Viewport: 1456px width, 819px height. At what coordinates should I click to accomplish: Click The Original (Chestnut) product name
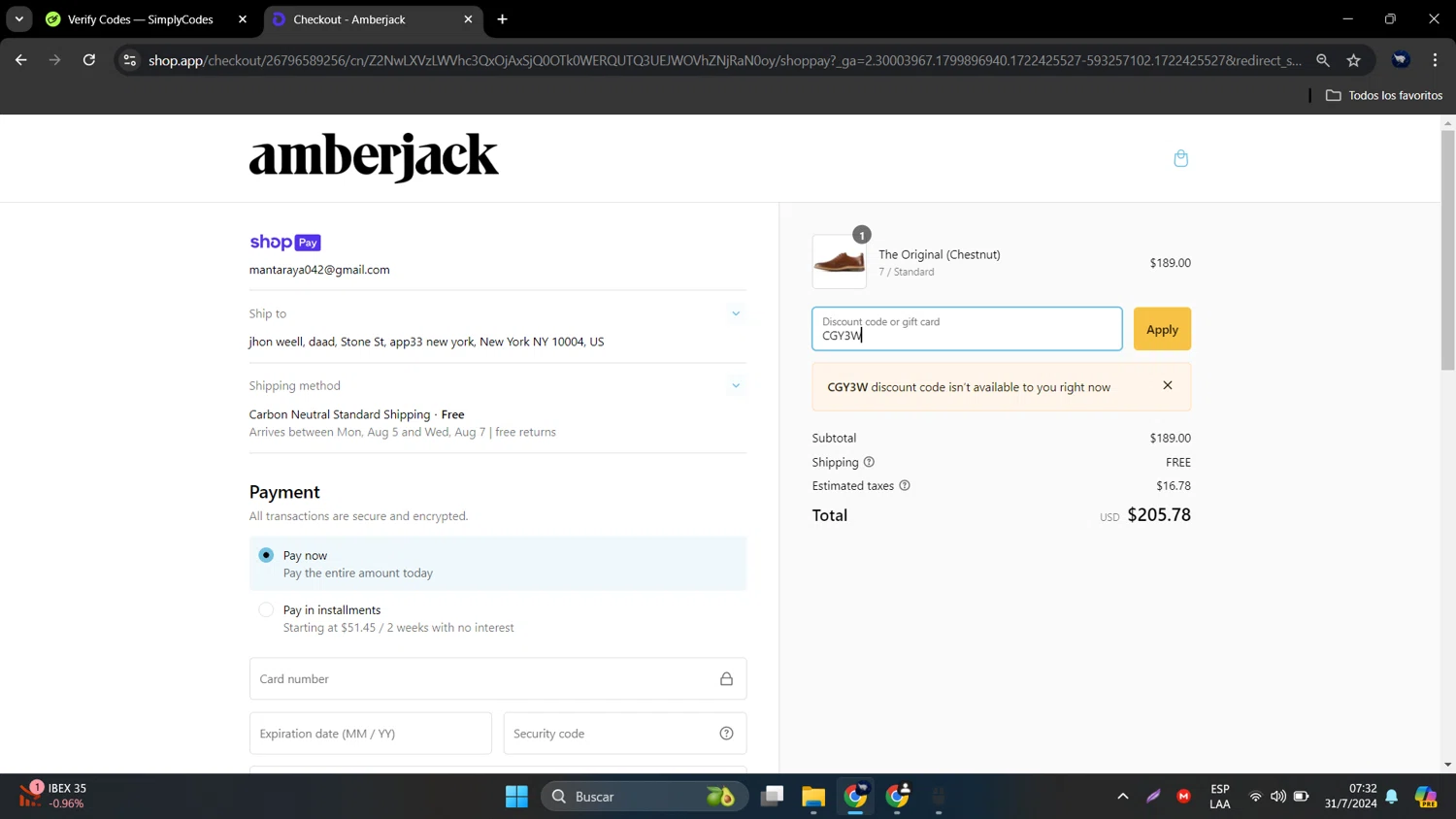pos(939,254)
